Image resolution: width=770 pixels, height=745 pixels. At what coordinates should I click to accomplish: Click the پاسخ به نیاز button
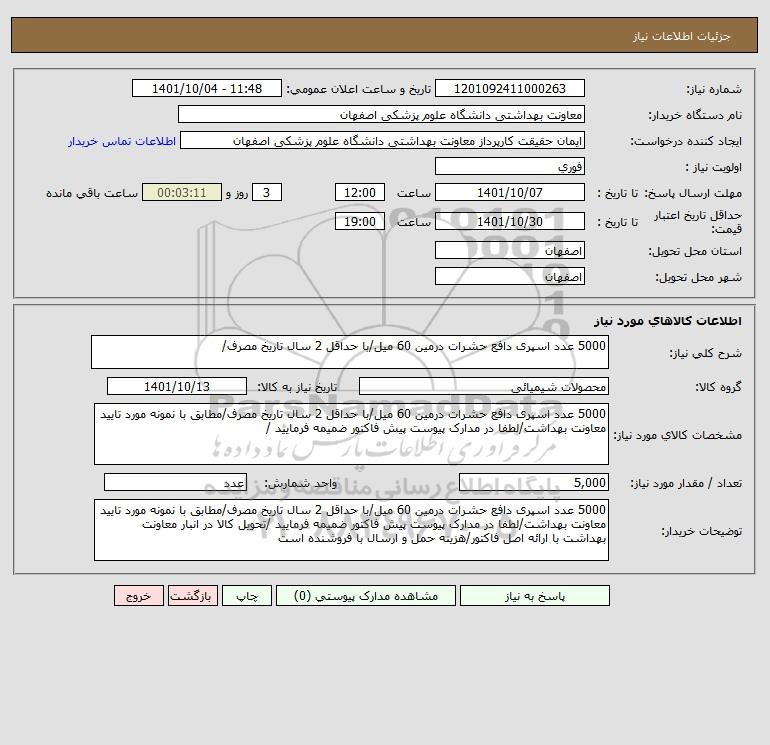pos(535,596)
